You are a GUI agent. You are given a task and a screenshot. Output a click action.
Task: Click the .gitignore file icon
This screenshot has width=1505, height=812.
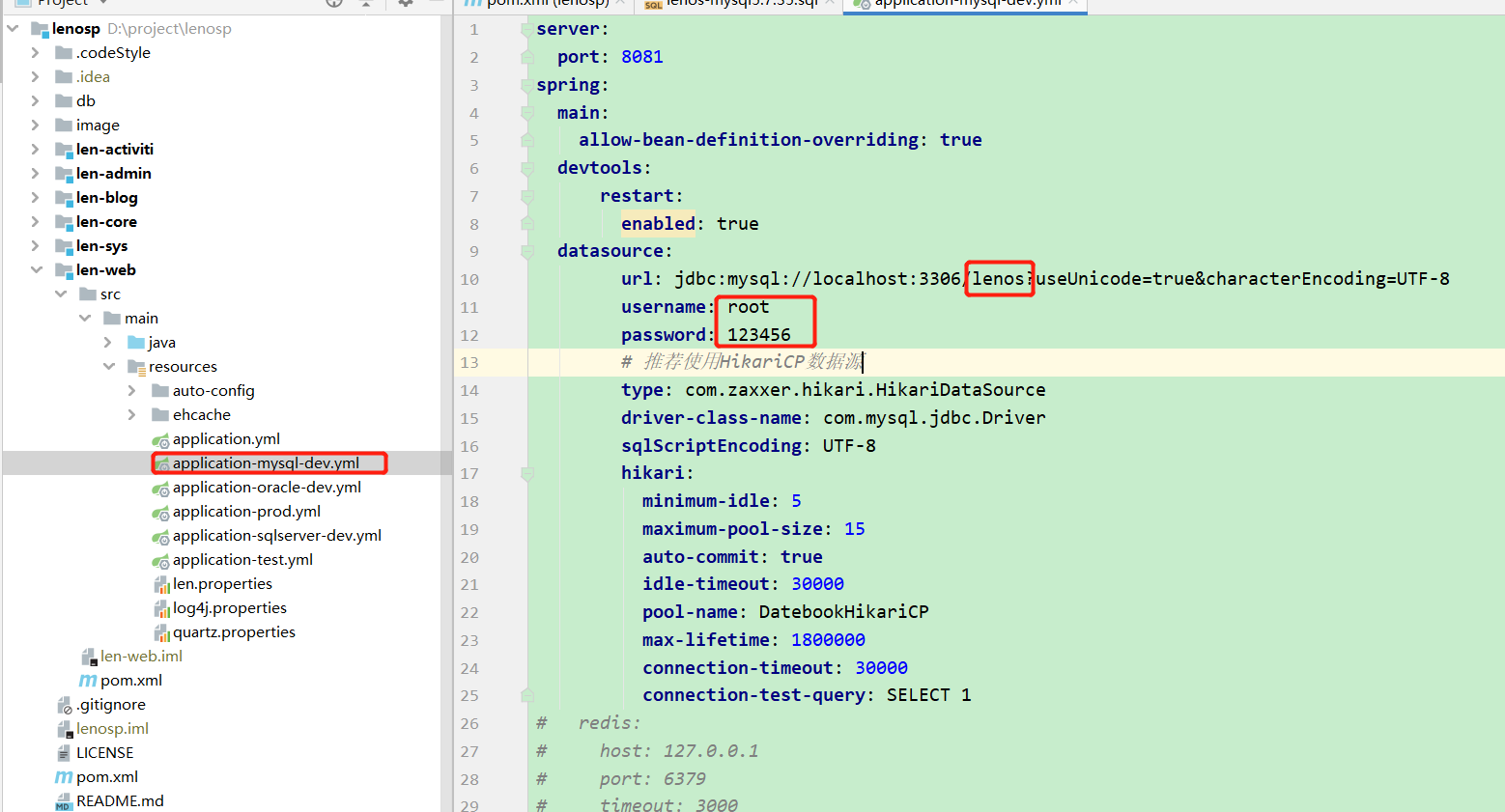(65, 706)
